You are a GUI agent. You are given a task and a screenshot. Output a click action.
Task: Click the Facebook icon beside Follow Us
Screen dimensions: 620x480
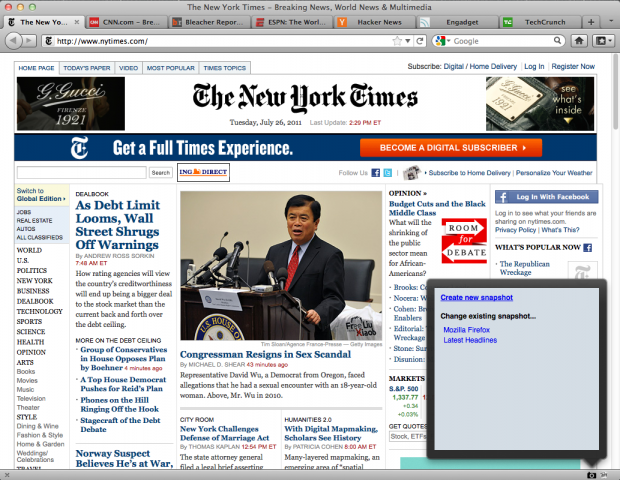376,173
